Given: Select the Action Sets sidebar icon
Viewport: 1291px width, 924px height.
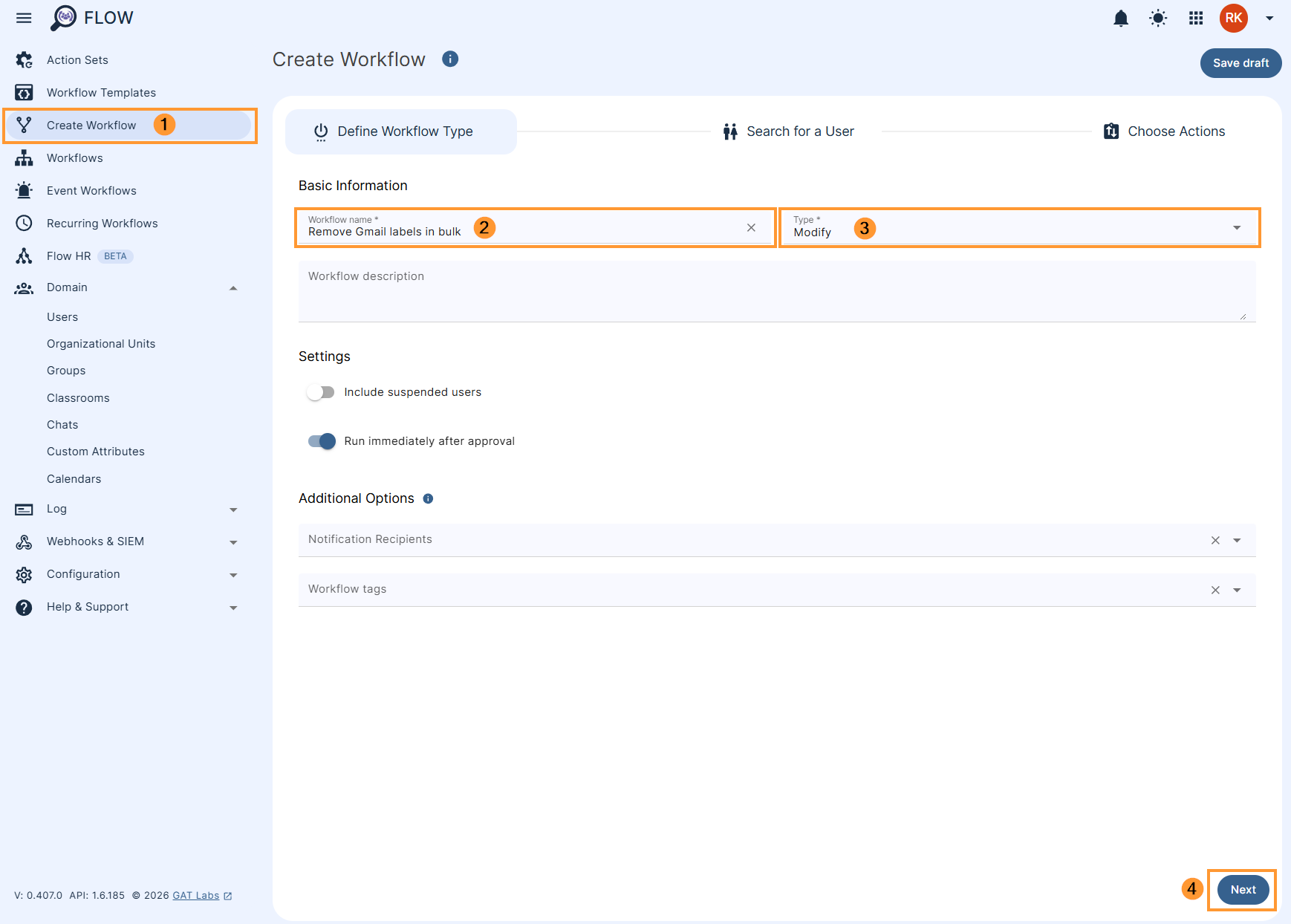Looking at the screenshot, I should 25,59.
